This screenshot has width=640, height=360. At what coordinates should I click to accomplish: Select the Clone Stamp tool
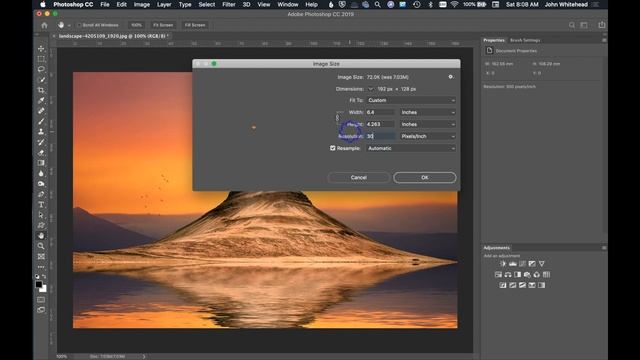tap(41, 131)
